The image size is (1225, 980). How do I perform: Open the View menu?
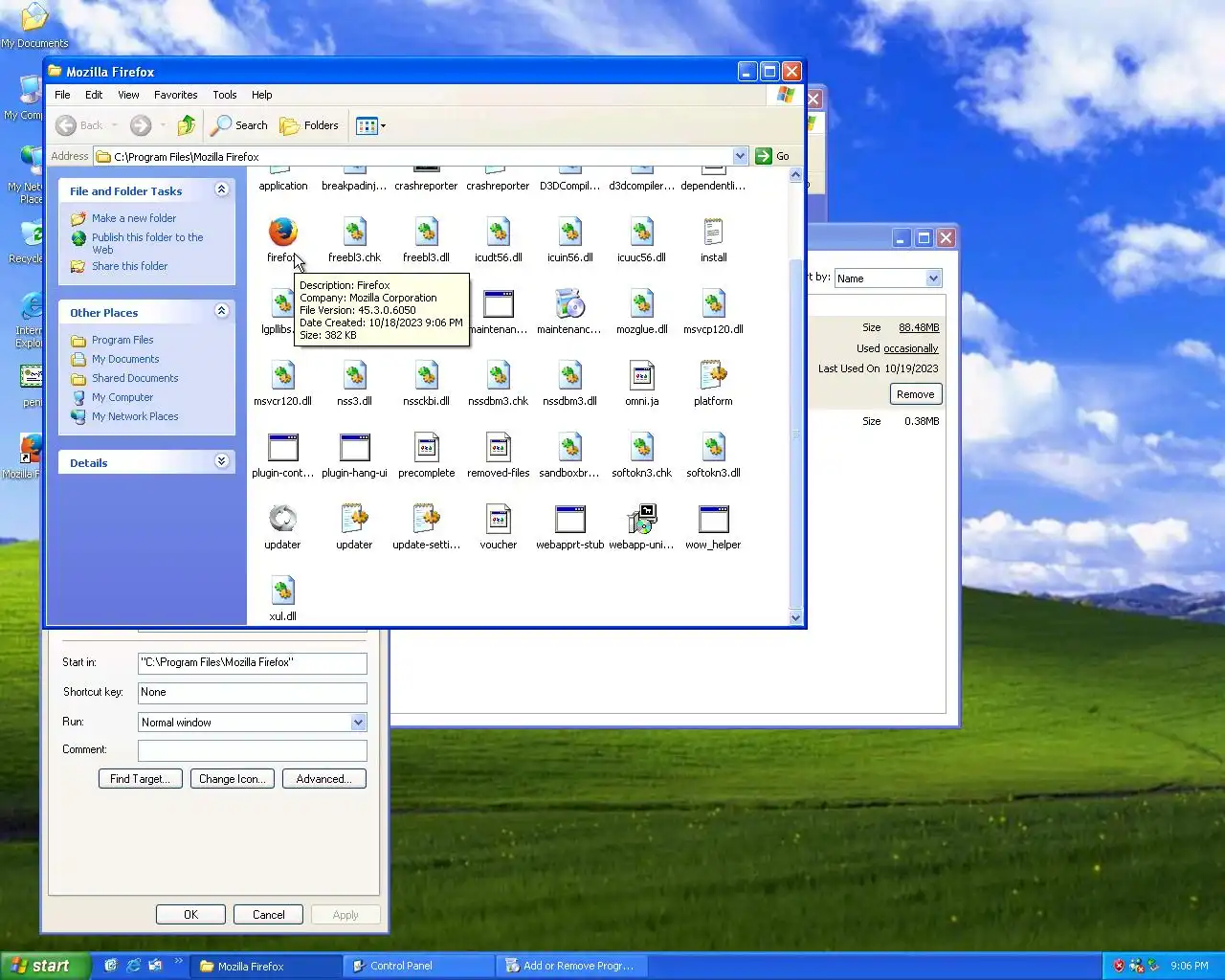[x=128, y=95]
